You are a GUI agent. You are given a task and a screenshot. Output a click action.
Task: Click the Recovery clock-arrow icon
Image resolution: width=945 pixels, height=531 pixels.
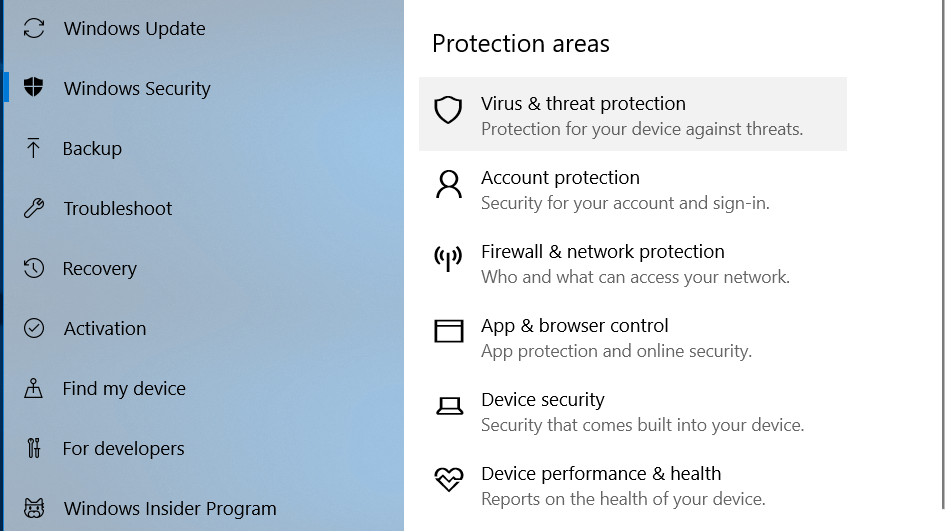34,268
